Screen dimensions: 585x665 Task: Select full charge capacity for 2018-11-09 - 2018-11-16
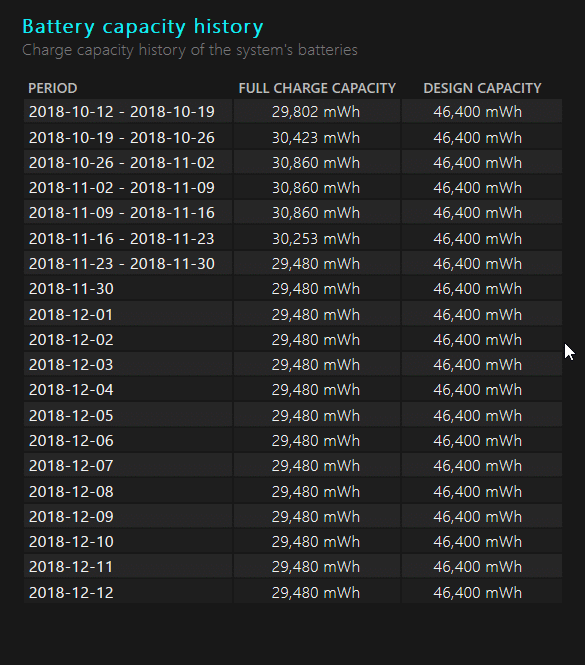click(316, 213)
